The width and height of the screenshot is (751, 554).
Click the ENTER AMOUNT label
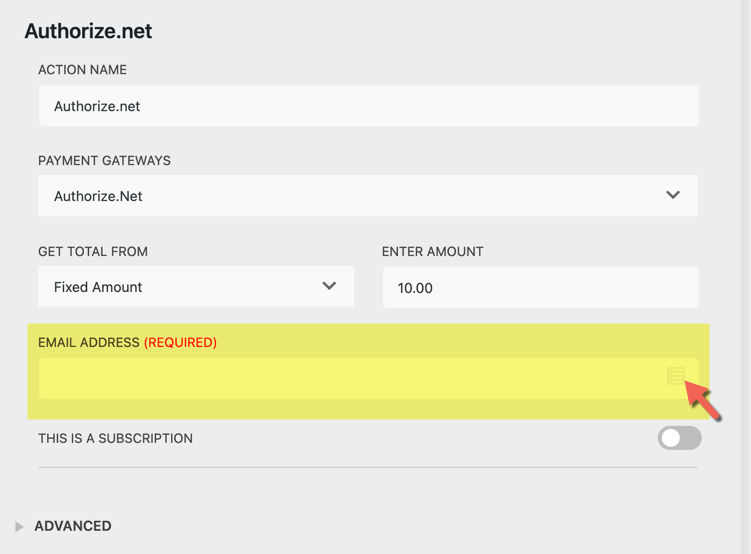(432, 252)
